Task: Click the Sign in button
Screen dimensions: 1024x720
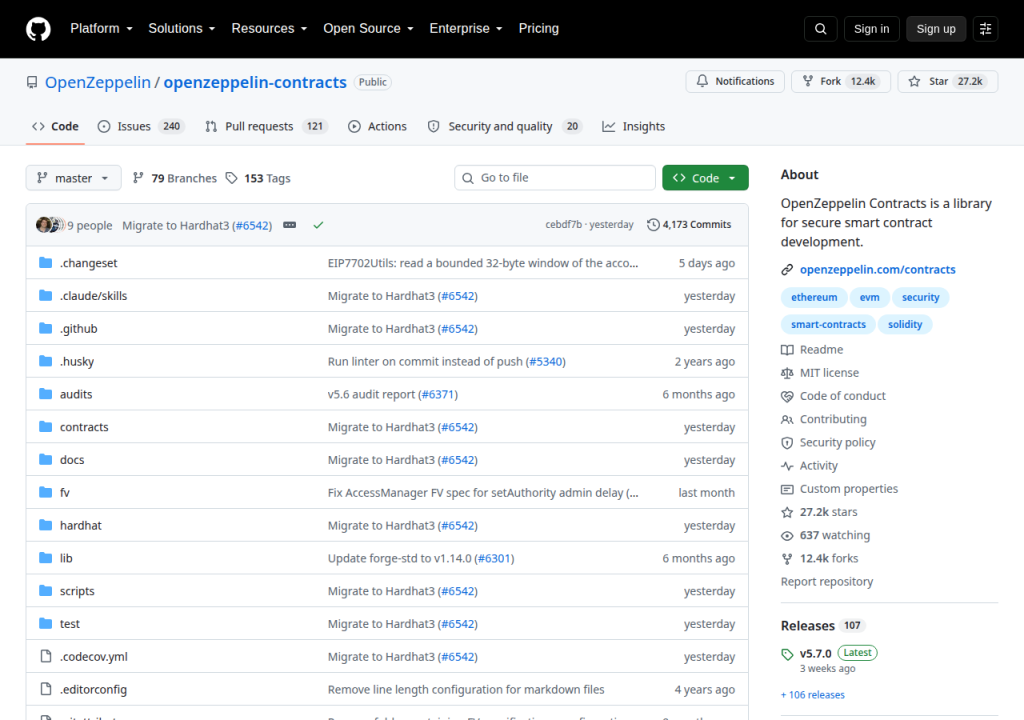Action: tap(871, 29)
